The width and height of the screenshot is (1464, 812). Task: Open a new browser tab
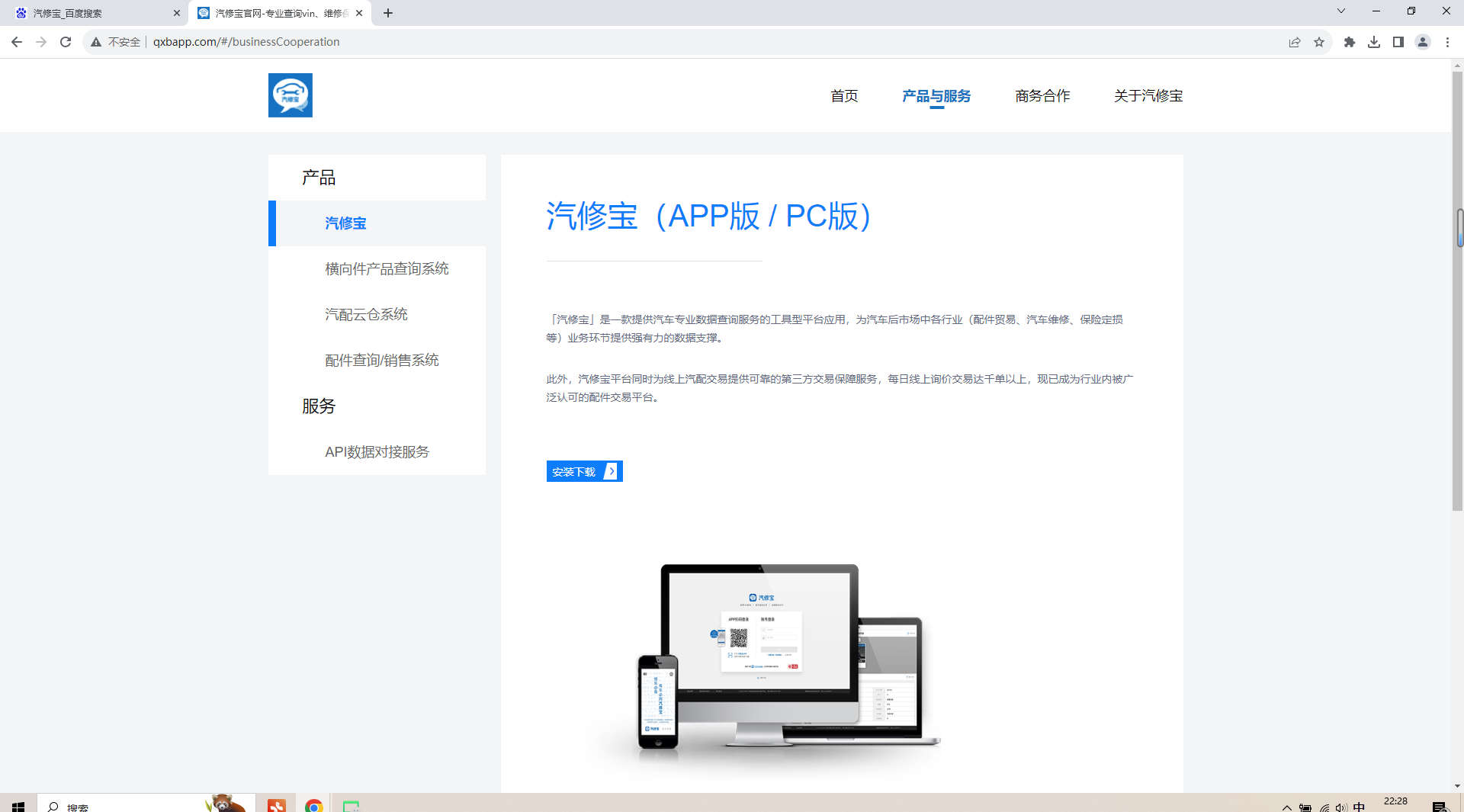pos(388,13)
